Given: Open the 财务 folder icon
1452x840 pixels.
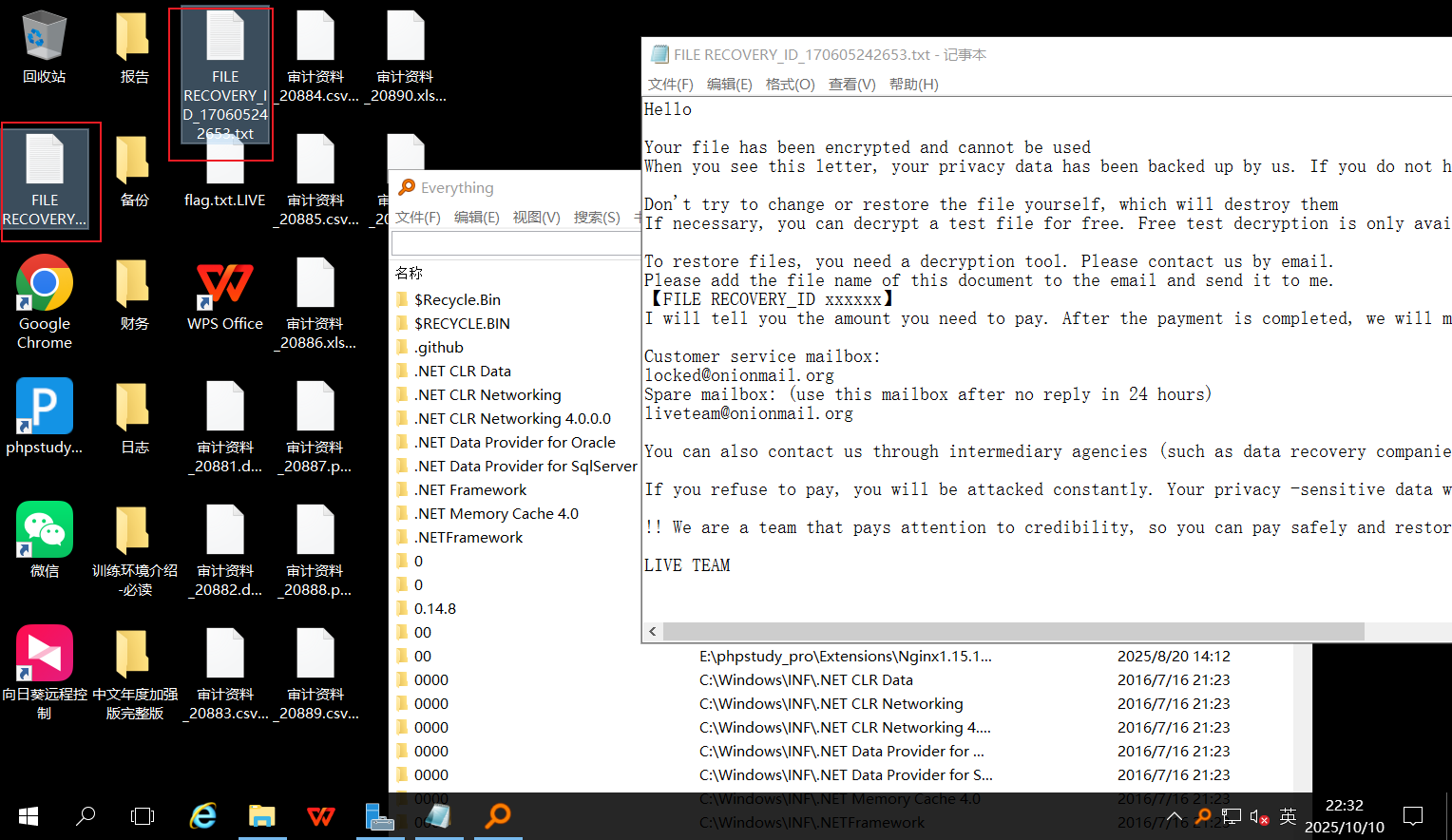Looking at the screenshot, I should pos(134,295).
